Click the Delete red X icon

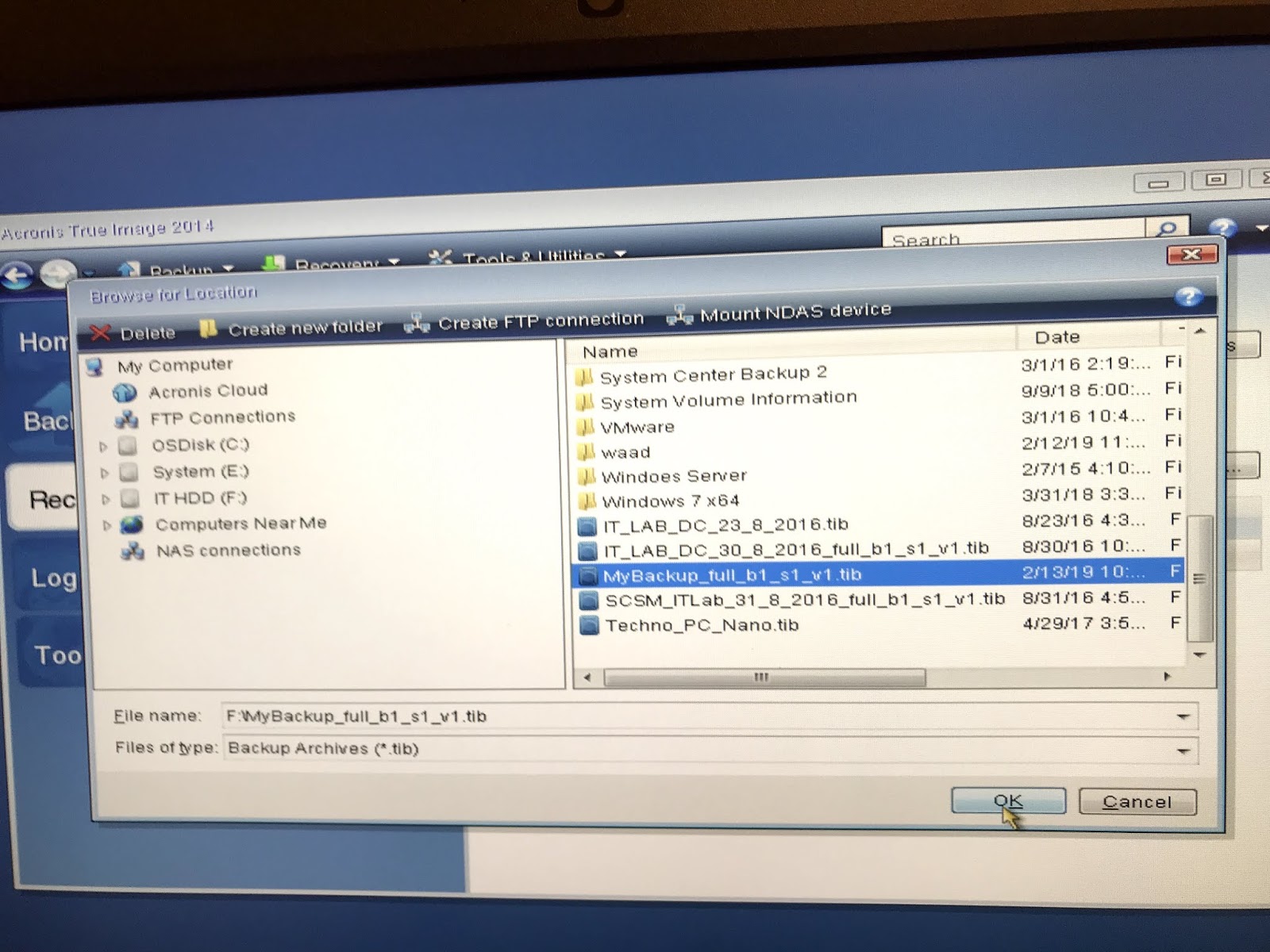[100, 332]
